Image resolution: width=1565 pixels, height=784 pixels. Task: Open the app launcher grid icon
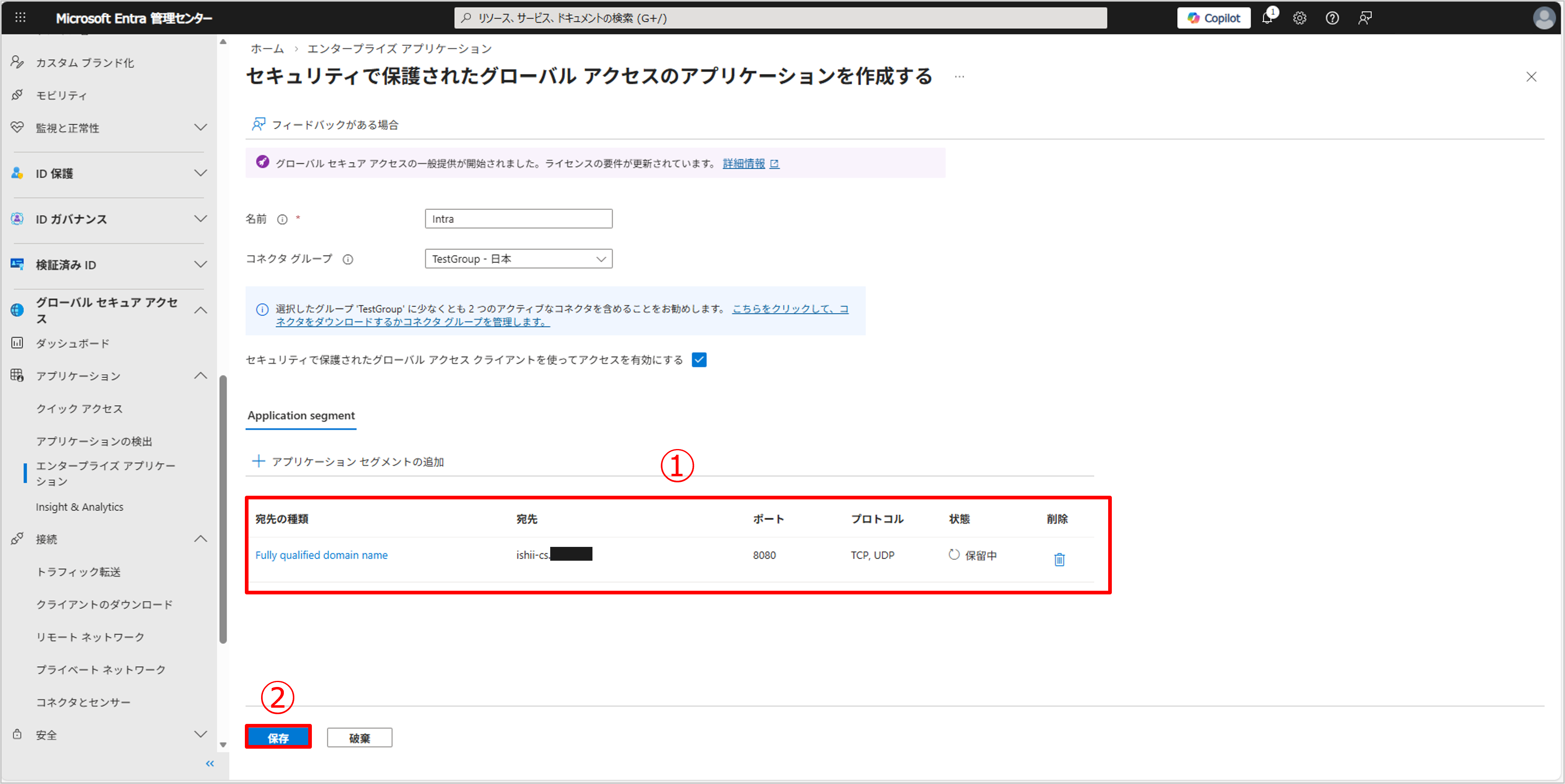20,17
